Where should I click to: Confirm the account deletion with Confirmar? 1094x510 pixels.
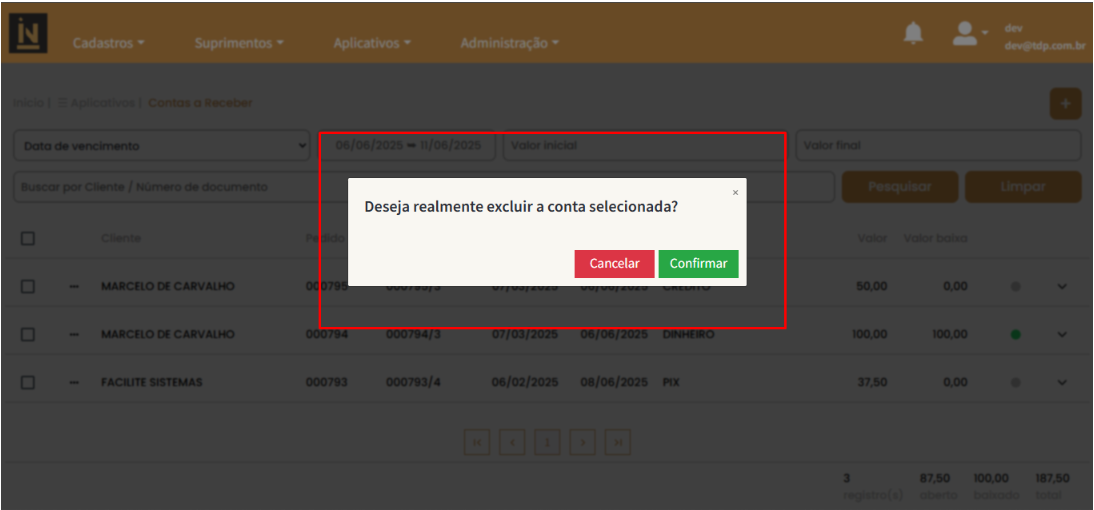(698, 264)
